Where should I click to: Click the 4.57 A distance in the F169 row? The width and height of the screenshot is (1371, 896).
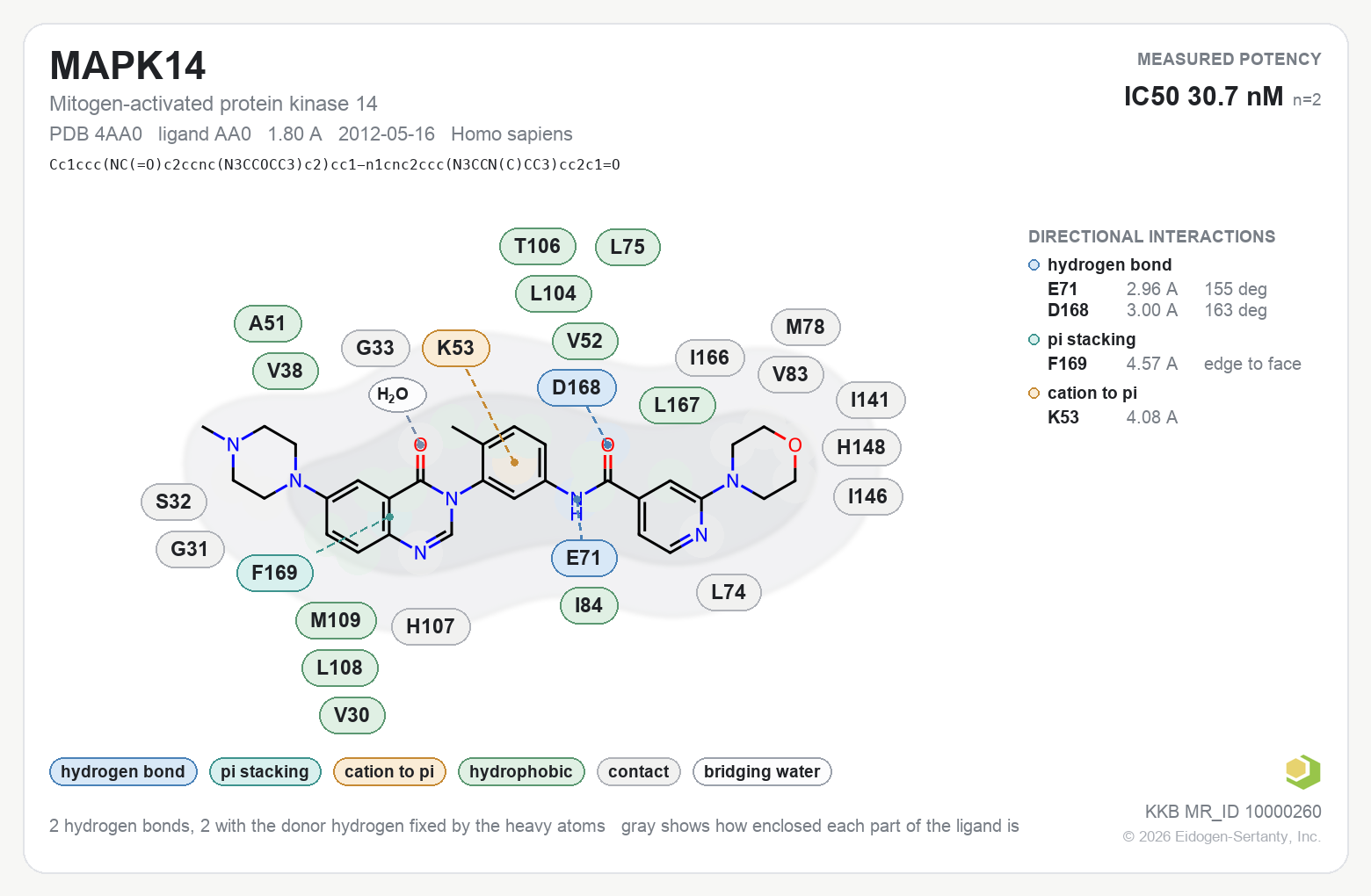(1152, 364)
